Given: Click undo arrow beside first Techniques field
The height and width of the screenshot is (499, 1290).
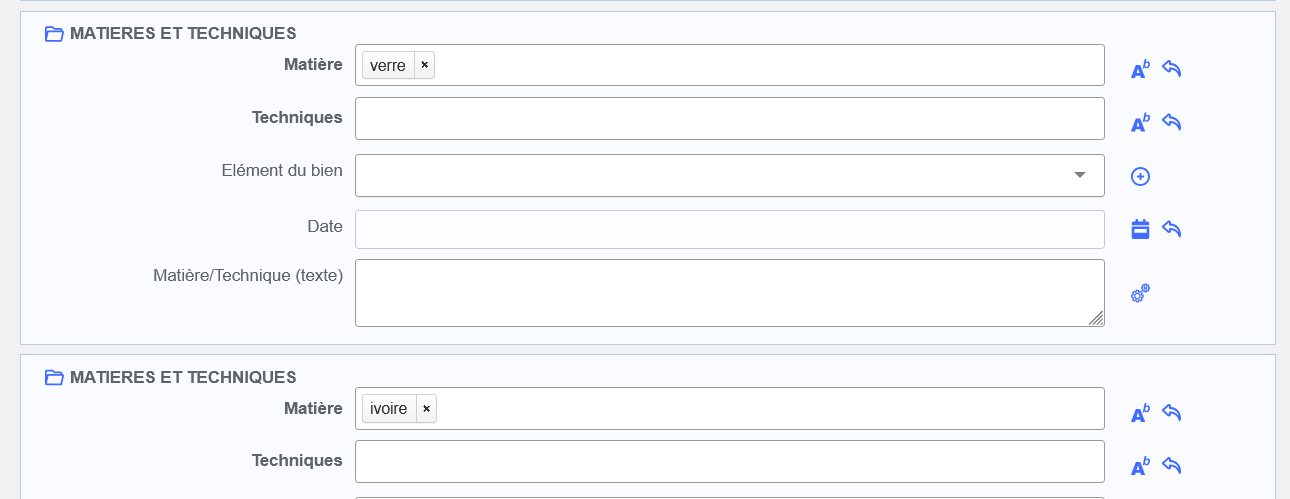Looking at the screenshot, I should coord(1172,122).
